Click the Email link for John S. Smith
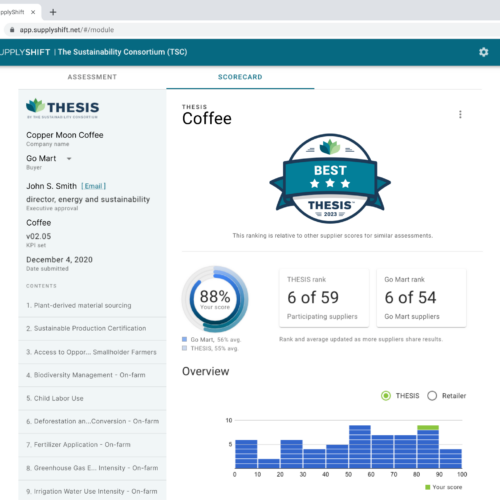500x500 pixels. (93, 186)
